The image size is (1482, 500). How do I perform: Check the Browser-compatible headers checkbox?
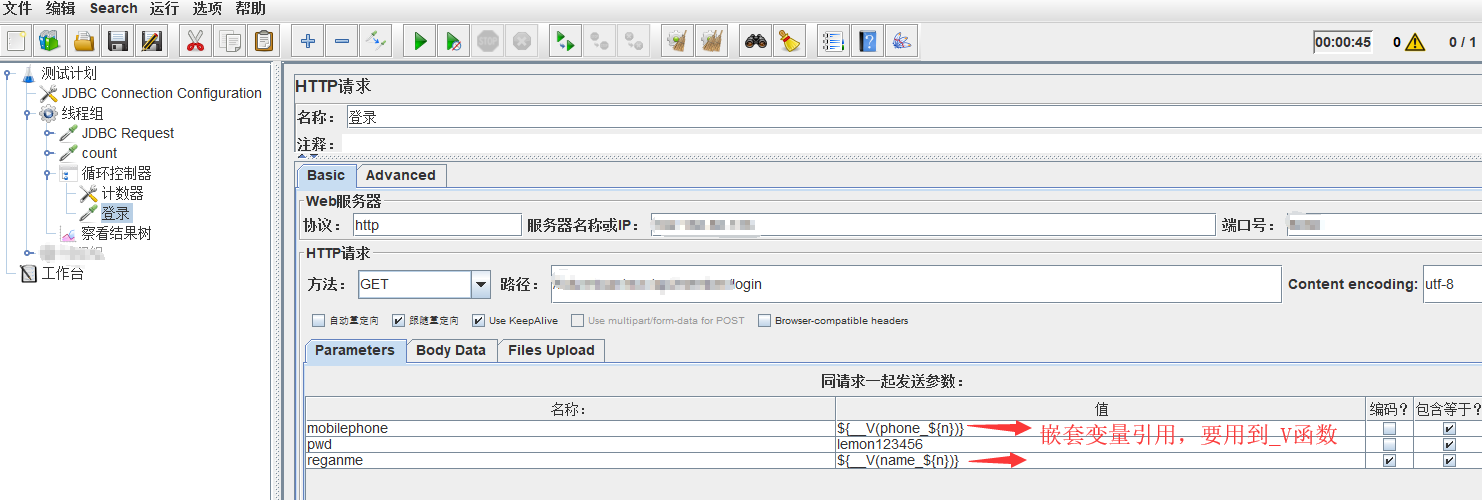click(765, 321)
